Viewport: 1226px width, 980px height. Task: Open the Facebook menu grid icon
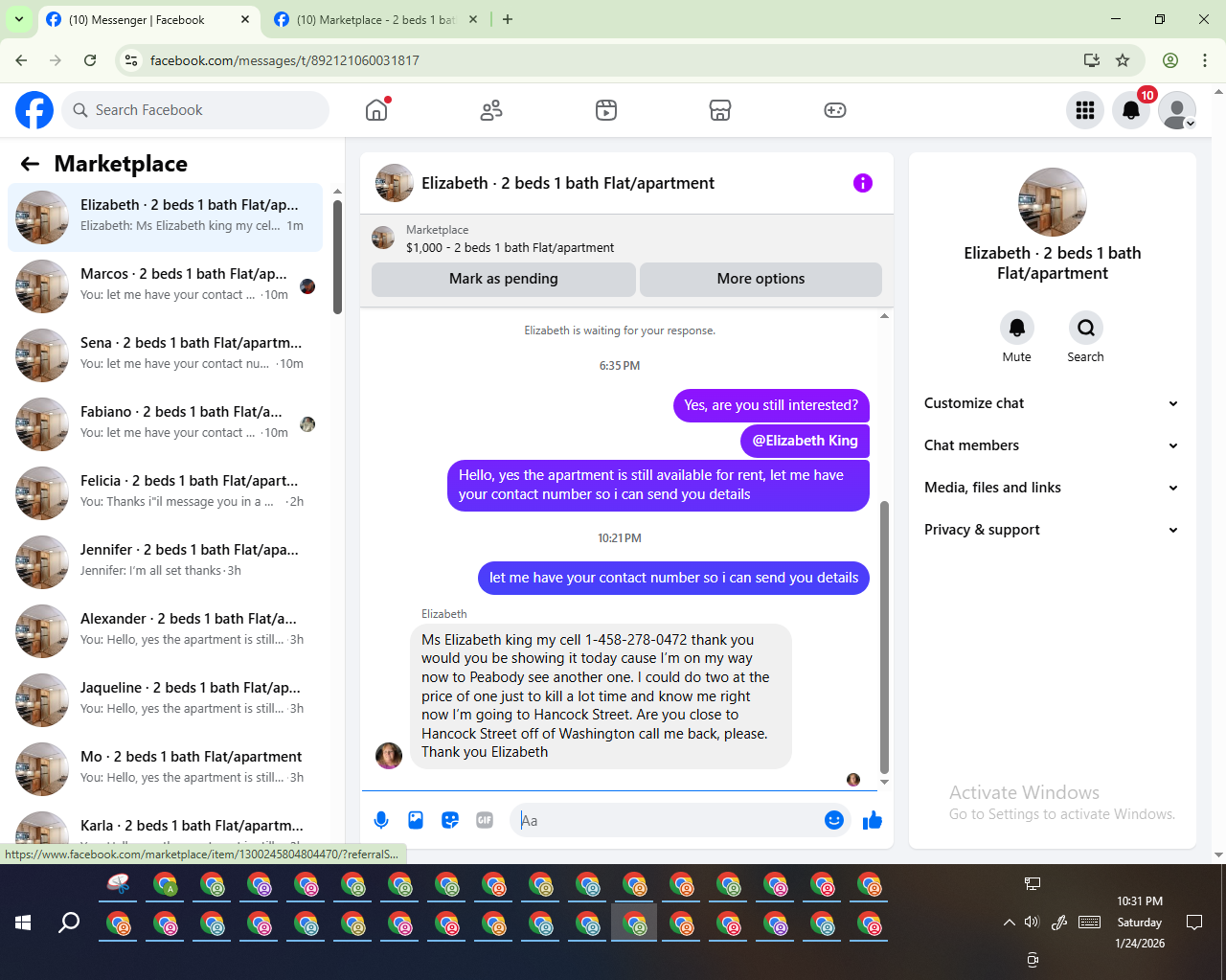pyautogui.click(x=1085, y=110)
